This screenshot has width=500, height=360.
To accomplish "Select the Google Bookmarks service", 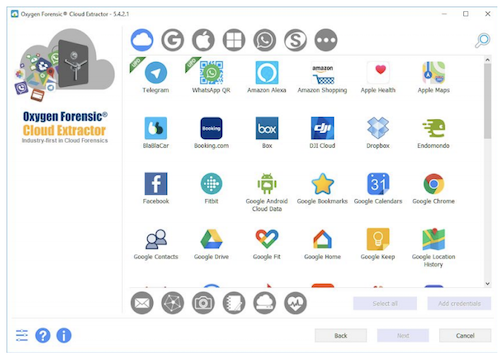I will point(322,188).
